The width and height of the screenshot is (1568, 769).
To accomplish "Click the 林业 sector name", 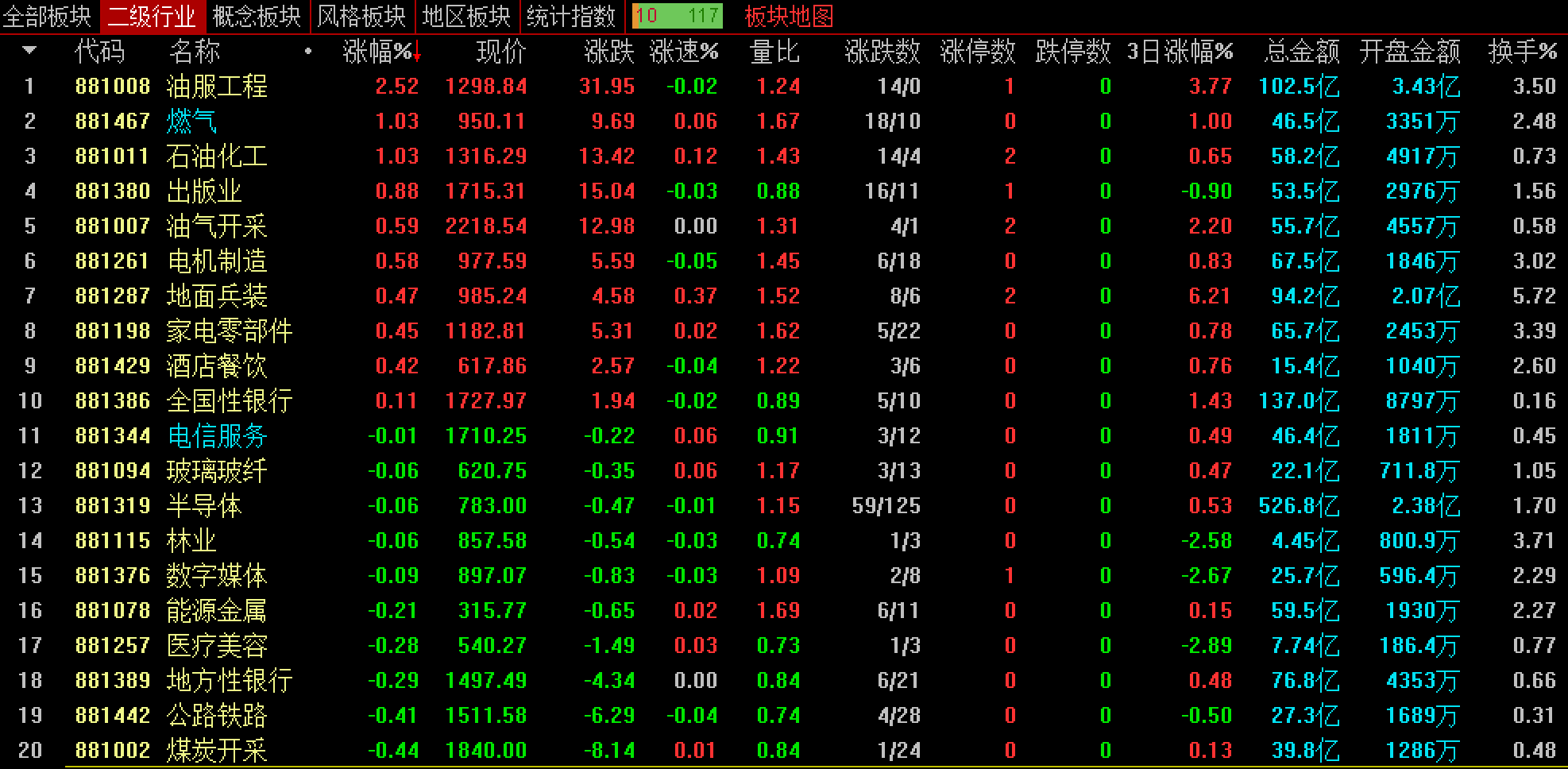I will pos(191,540).
